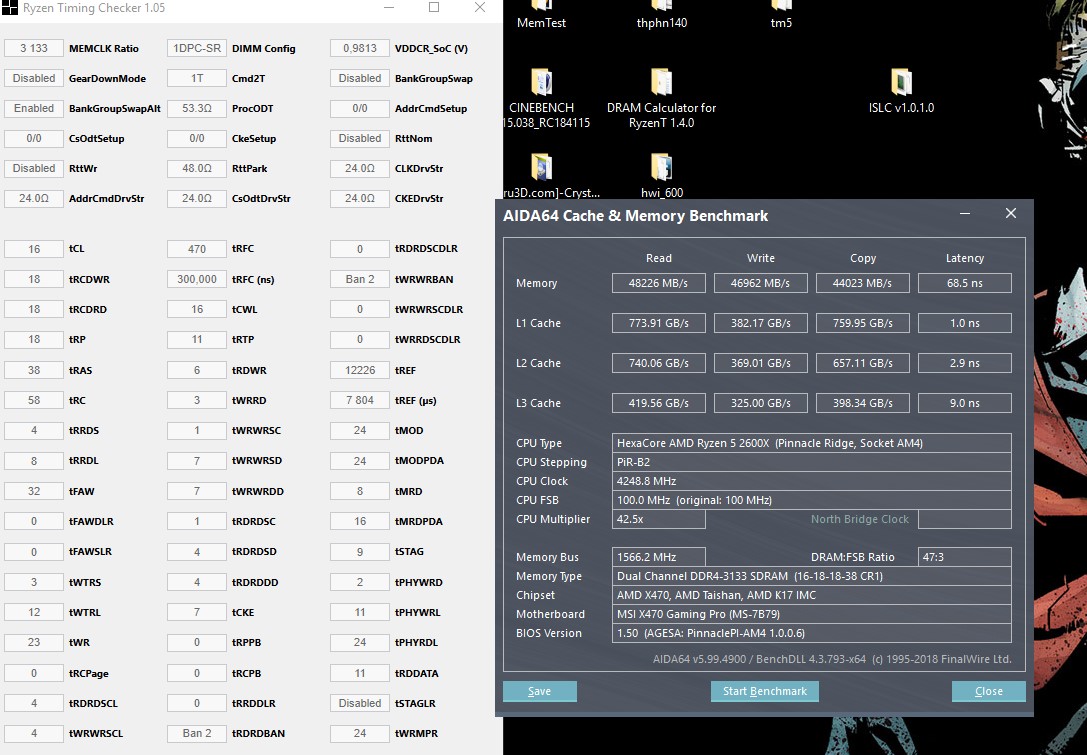Click the MEMCLK Ratio value 3 133
Image resolution: width=1087 pixels, height=755 pixels.
(34, 49)
